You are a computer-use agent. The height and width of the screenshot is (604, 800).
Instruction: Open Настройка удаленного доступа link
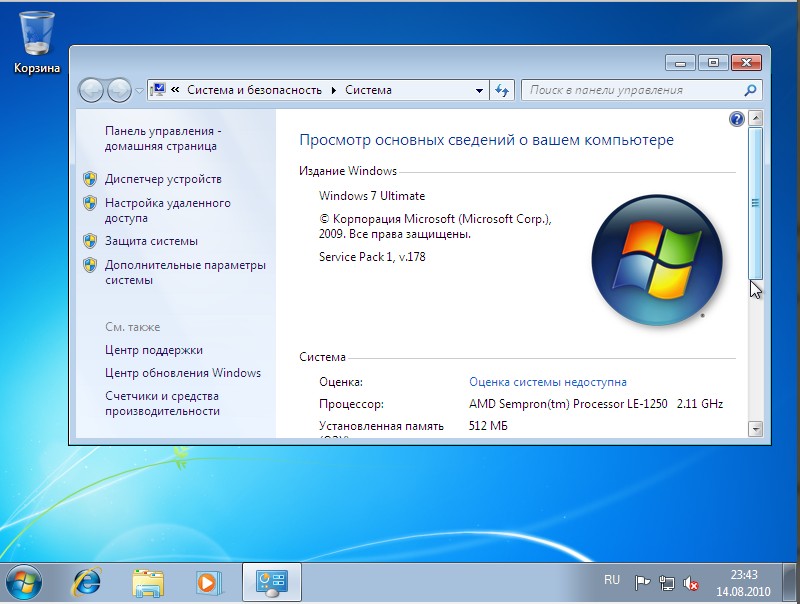[x=168, y=210]
